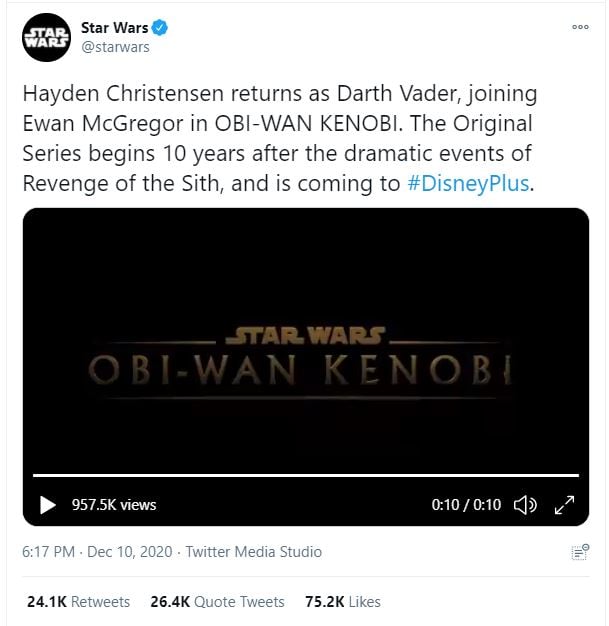Mute the video with the speaker icon
609x626 pixels.
(x=525, y=505)
